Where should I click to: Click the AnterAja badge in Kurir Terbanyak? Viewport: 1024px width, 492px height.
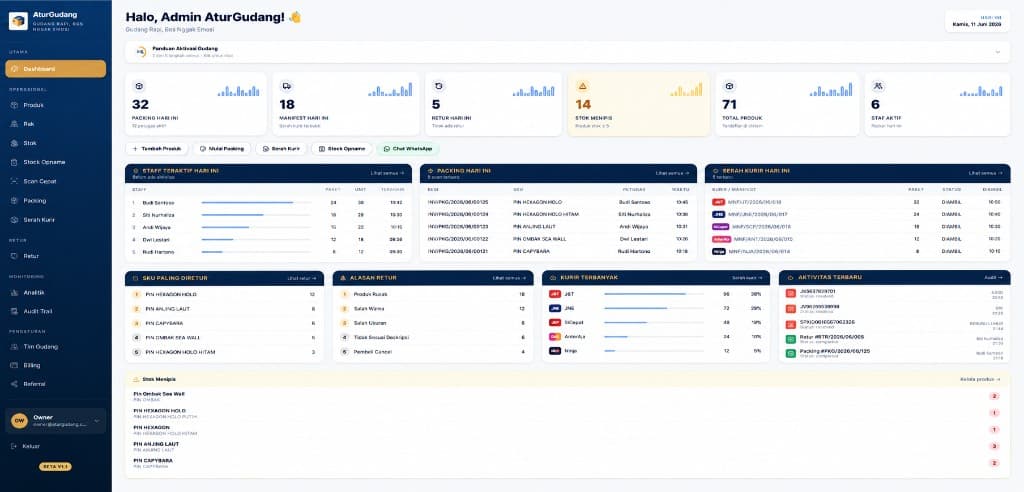pos(555,337)
